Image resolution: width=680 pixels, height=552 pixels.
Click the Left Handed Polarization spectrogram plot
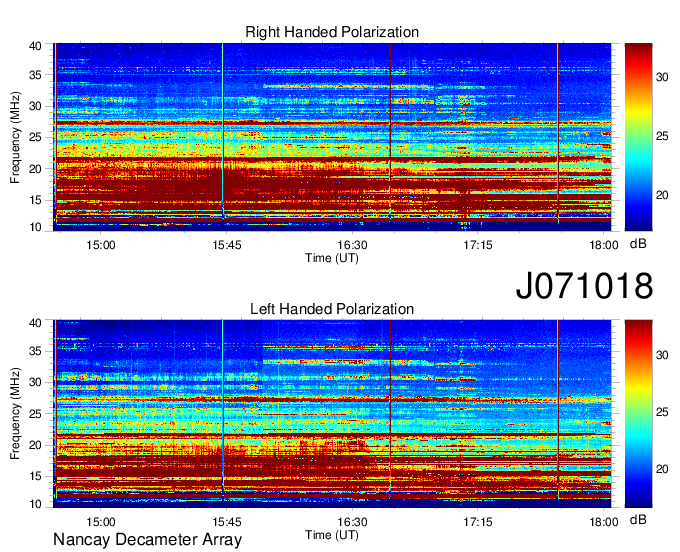coord(332,414)
